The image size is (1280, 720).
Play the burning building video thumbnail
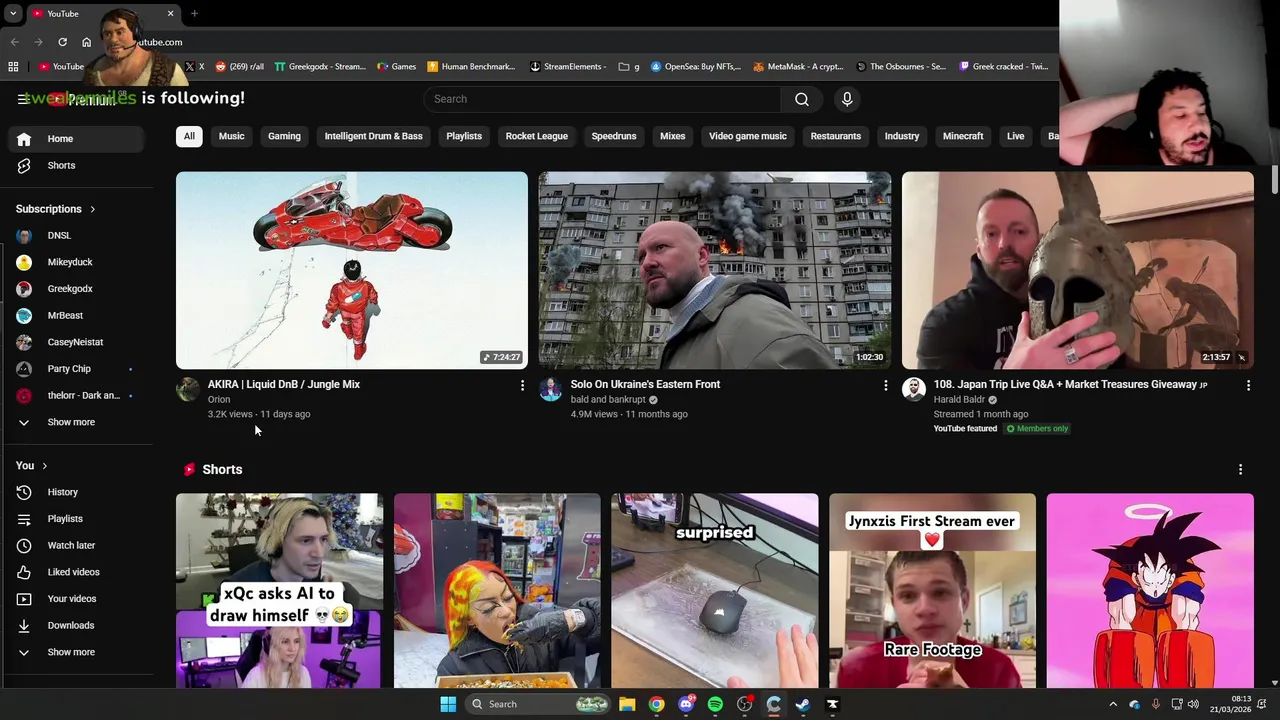coord(715,270)
